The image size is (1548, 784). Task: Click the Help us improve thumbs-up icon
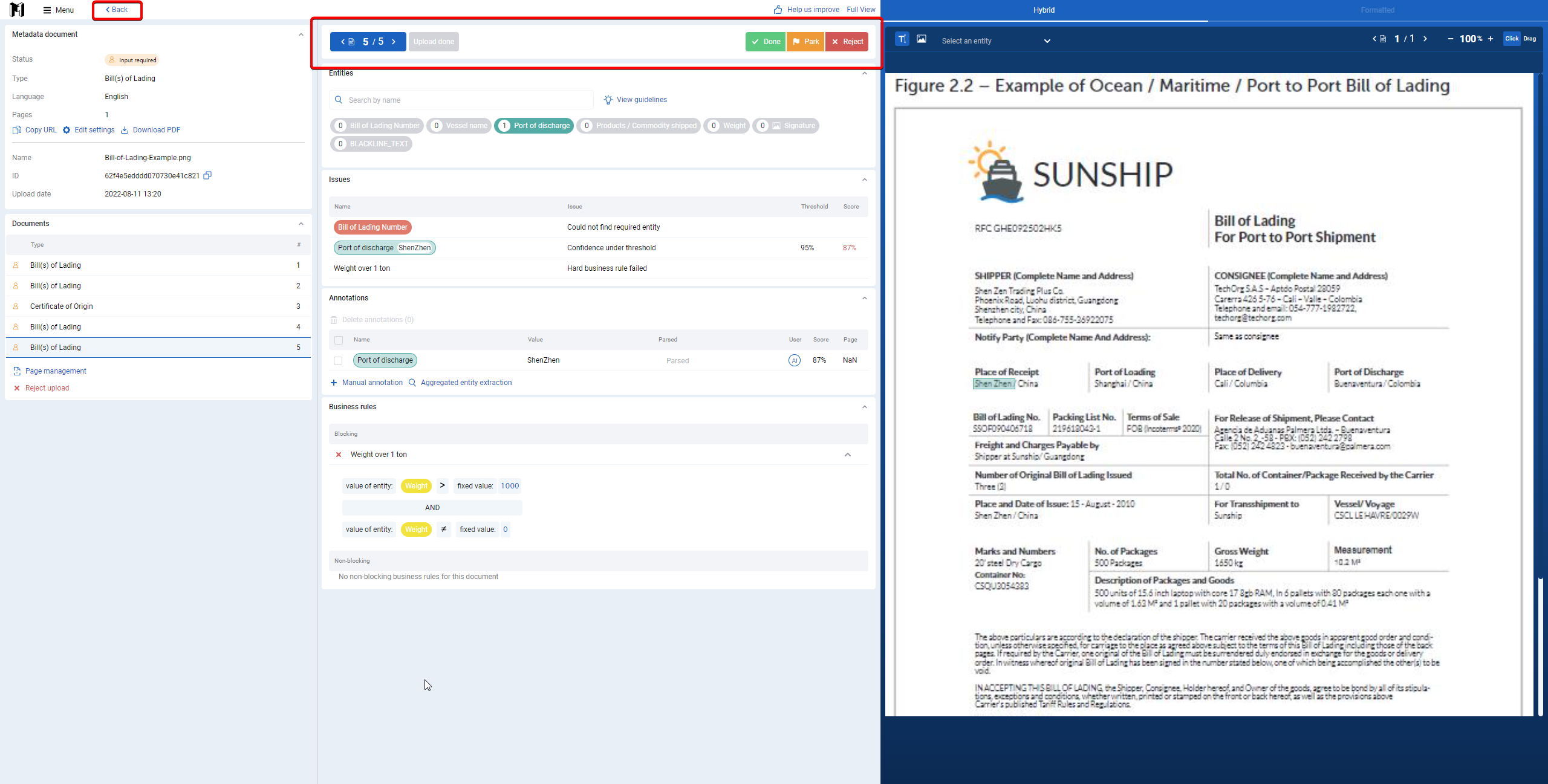(x=778, y=10)
